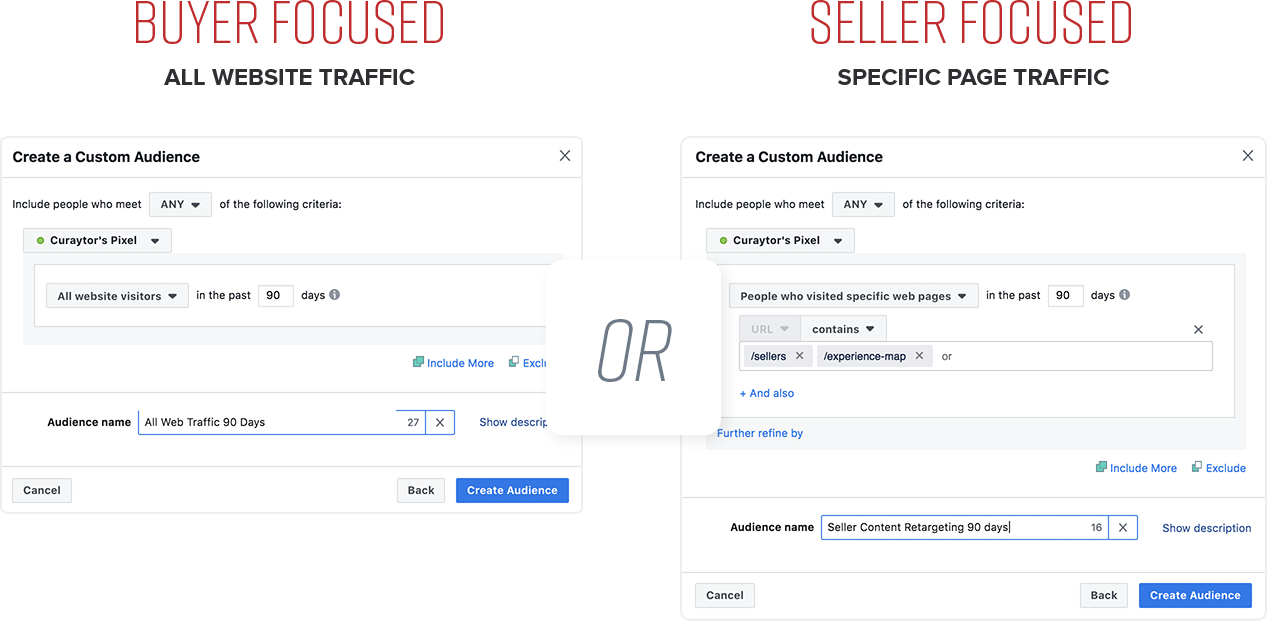Close the right Create a Custom Audience dialog
The width and height of the screenshot is (1267, 621).
point(1247,156)
